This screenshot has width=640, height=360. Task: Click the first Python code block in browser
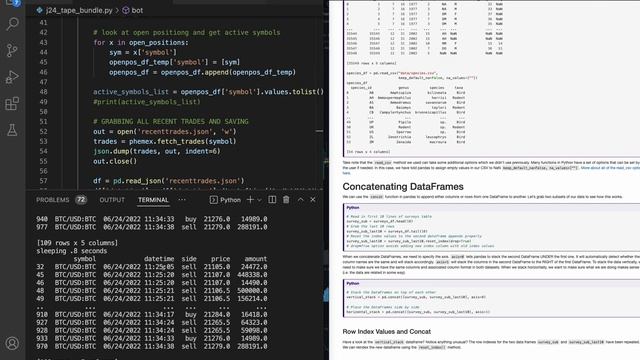[x=491, y=227]
